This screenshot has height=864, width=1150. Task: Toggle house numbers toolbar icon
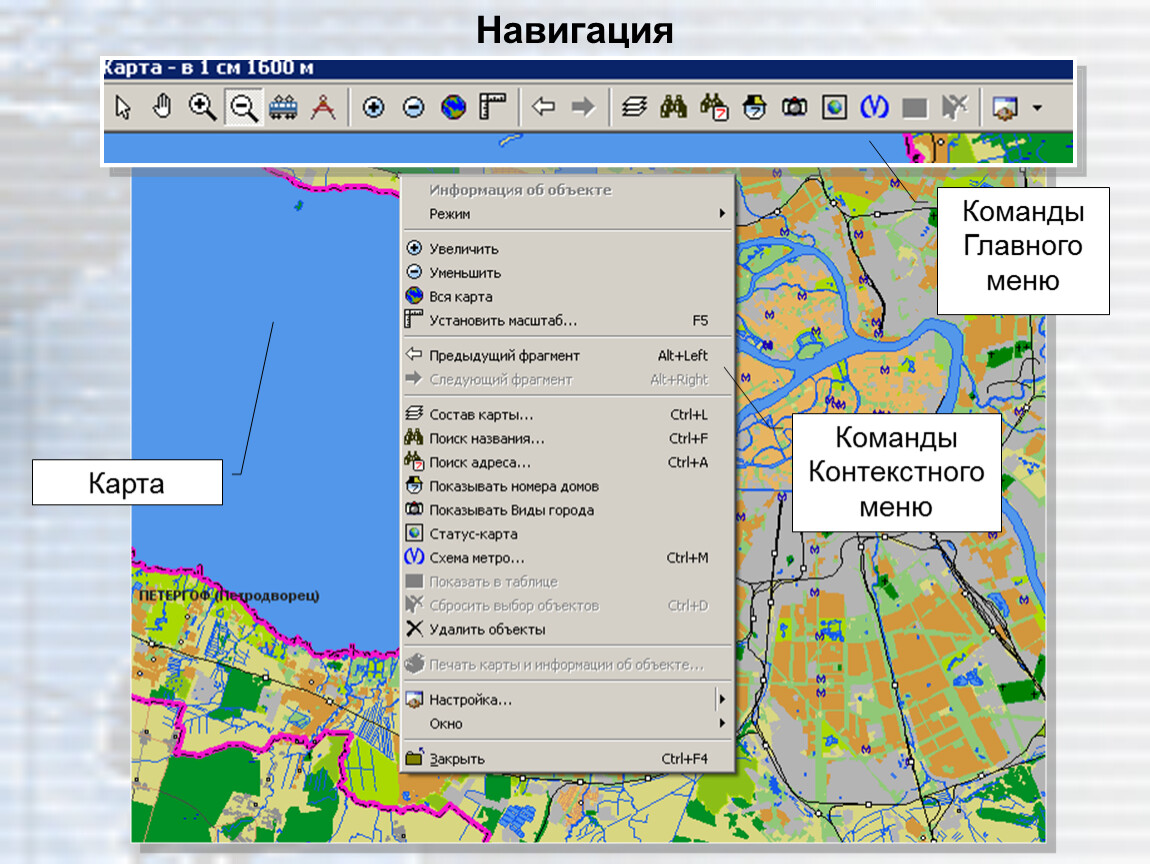pos(754,107)
